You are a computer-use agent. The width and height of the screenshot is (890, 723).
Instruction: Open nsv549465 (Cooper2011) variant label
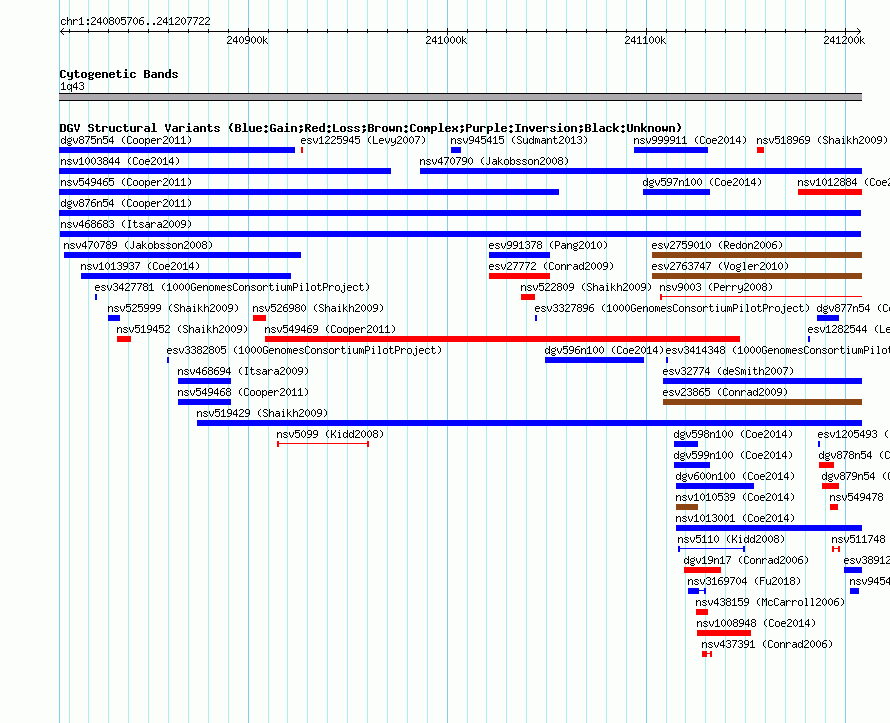pyautogui.click(x=126, y=182)
